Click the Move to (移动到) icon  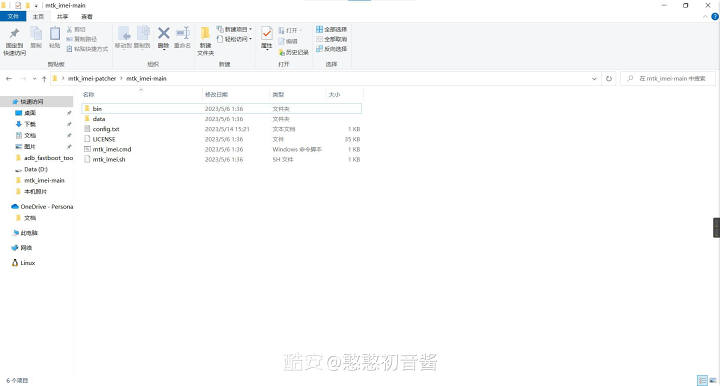pyautogui.click(x=123, y=33)
